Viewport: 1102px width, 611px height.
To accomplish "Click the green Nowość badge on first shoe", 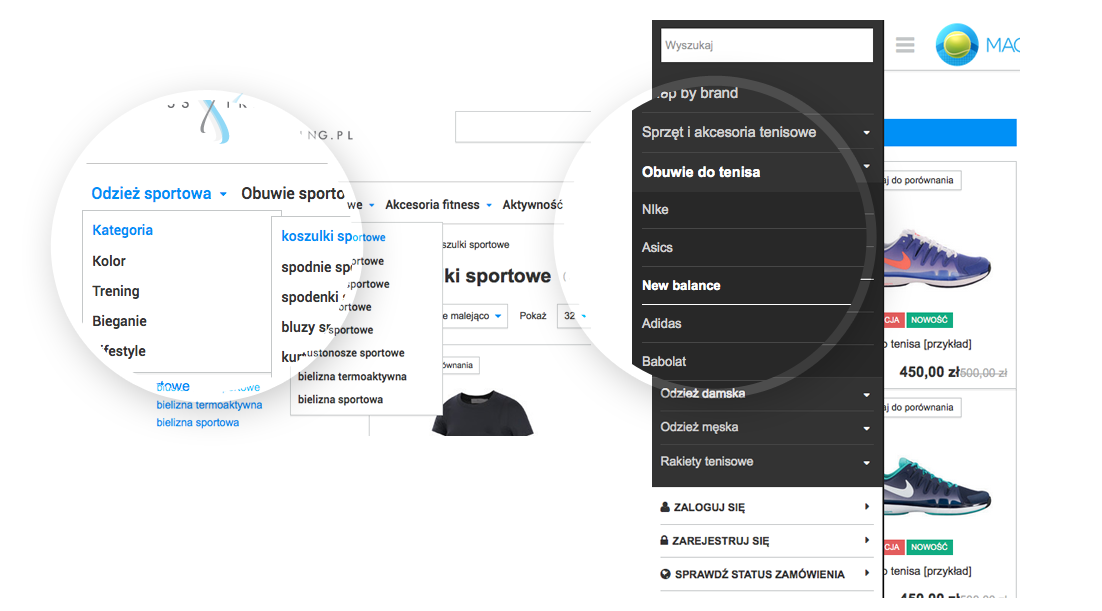I will coord(929,320).
